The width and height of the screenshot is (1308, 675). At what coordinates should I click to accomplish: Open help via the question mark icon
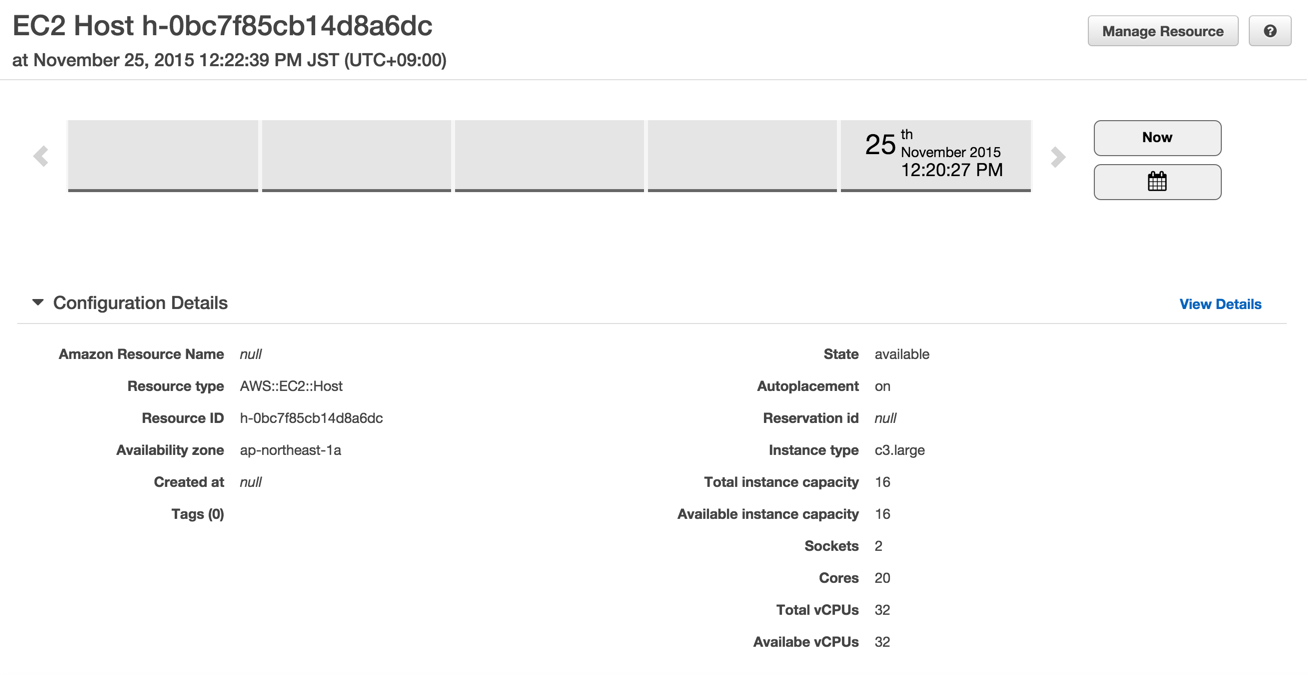(x=1269, y=31)
